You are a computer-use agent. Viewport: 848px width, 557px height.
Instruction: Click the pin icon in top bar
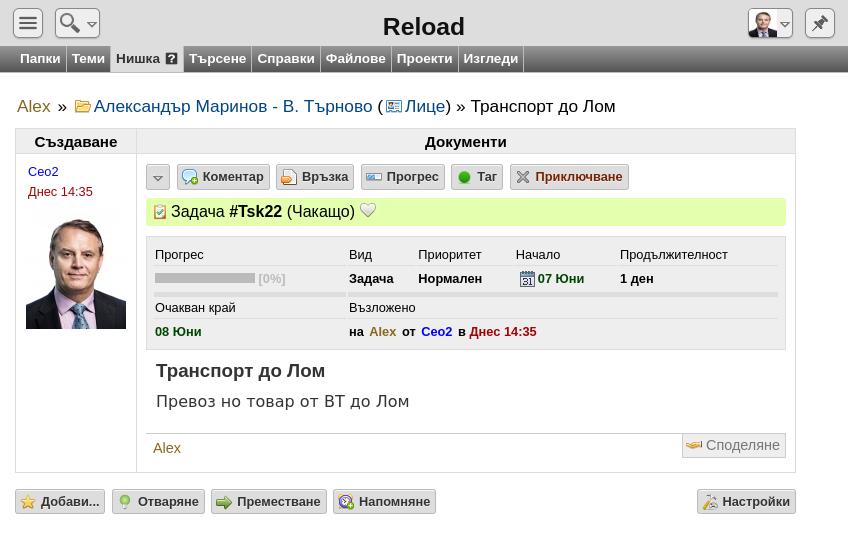pos(819,23)
